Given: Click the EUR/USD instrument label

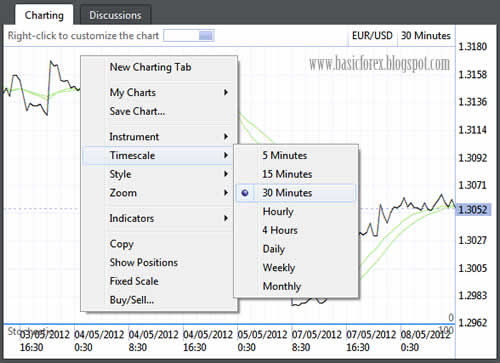Looking at the screenshot, I should [x=372, y=35].
